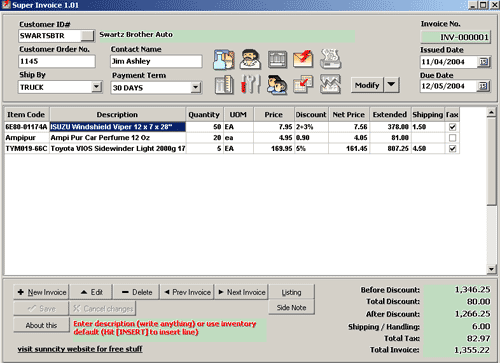The height and width of the screenshot is (363, 500).
Task: Click the tables with red checkmark icon
Action: click(303, 84)
